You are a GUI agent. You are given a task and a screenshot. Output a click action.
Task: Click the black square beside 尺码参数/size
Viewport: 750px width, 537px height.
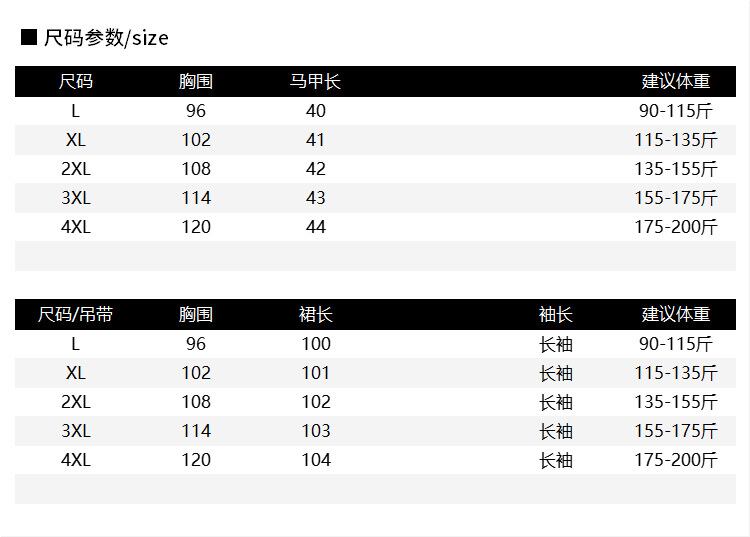29,38
